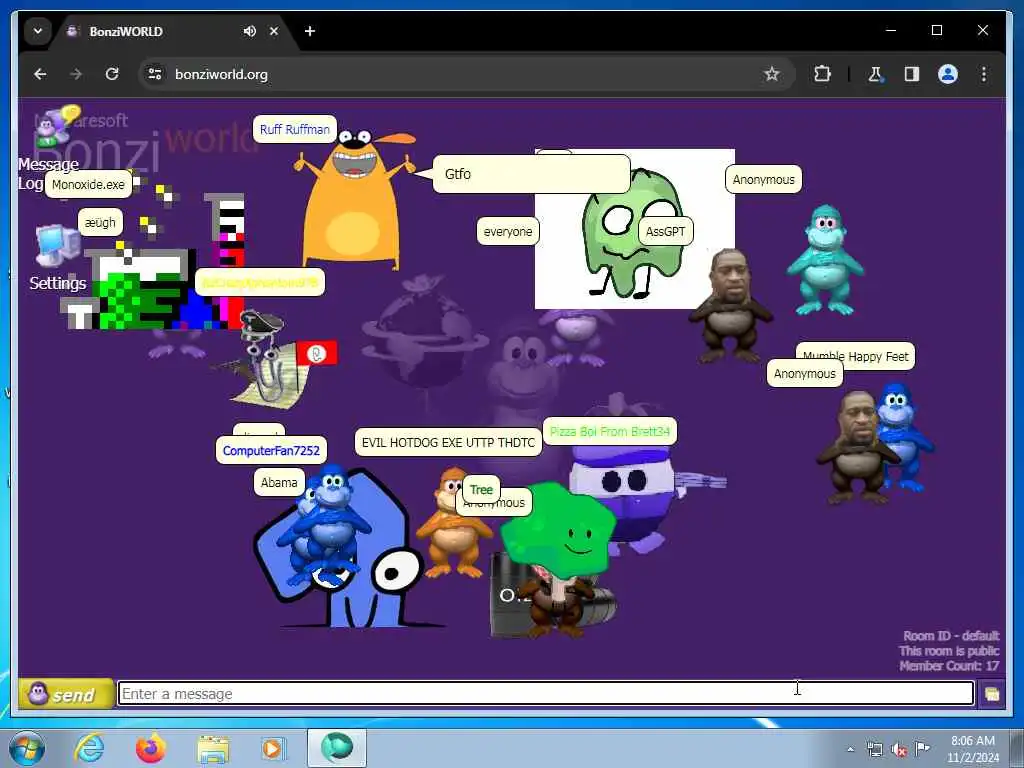This screenshot has width=1024, height=768.
Task: Close the BonziWORLD tab
Action: click(x=274, y=31)
